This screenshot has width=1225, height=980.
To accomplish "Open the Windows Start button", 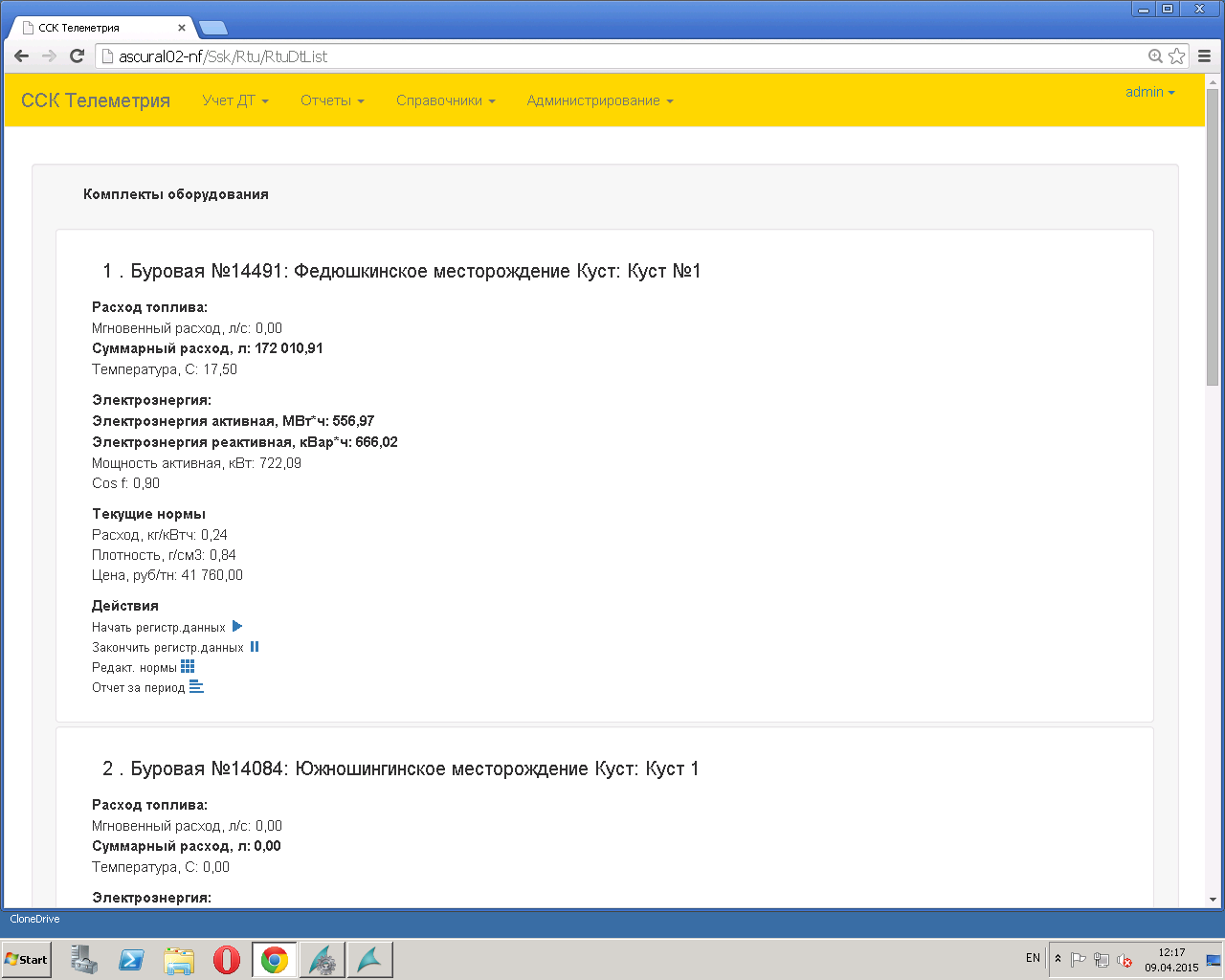I will pos(27,959).
